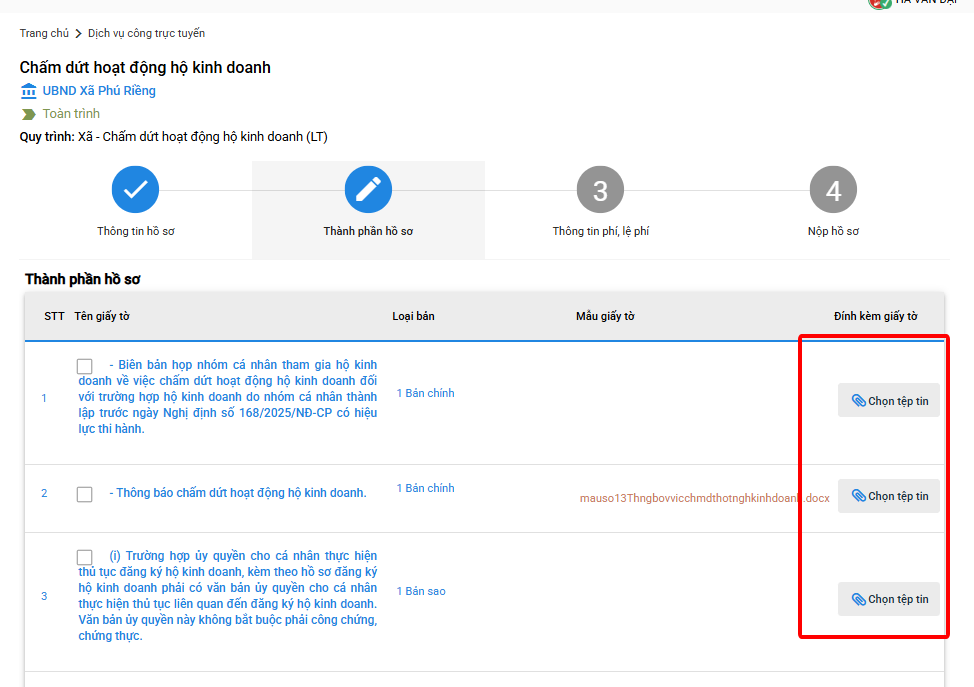Screen dimensions: 974x687
Task: Open UBND Xã Phú Riềng link
Action: click(99, 91)
